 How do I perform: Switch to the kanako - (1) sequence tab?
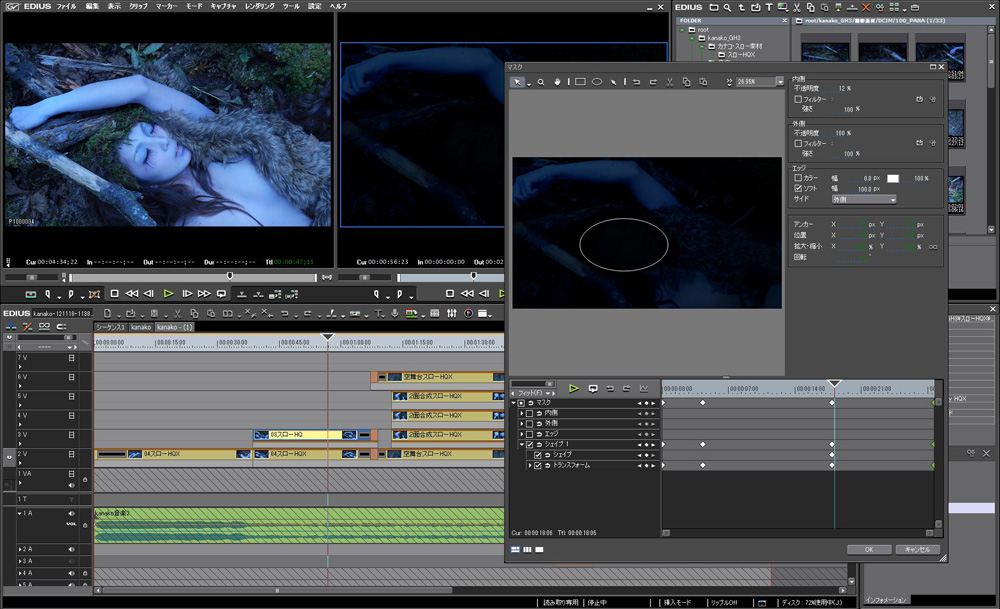pyautogui.click(x=174, y=327)
